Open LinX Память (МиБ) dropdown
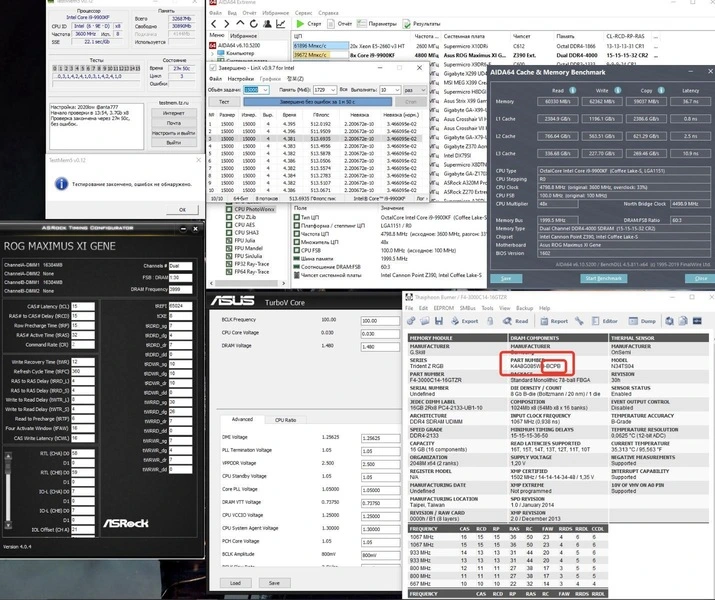Screen dimensions: 715x600 (333, 90)
